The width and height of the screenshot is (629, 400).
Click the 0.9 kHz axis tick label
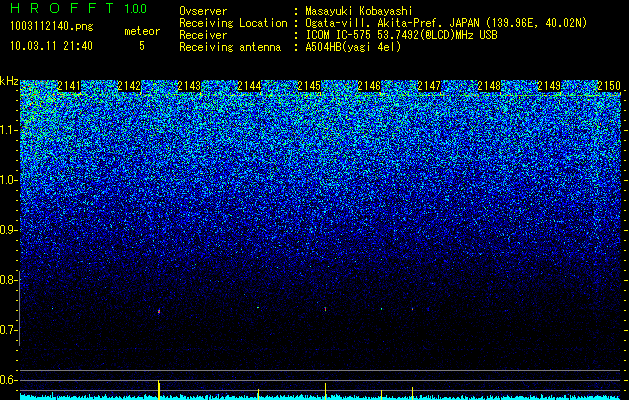pyautogui.click(x=8, y=230)
